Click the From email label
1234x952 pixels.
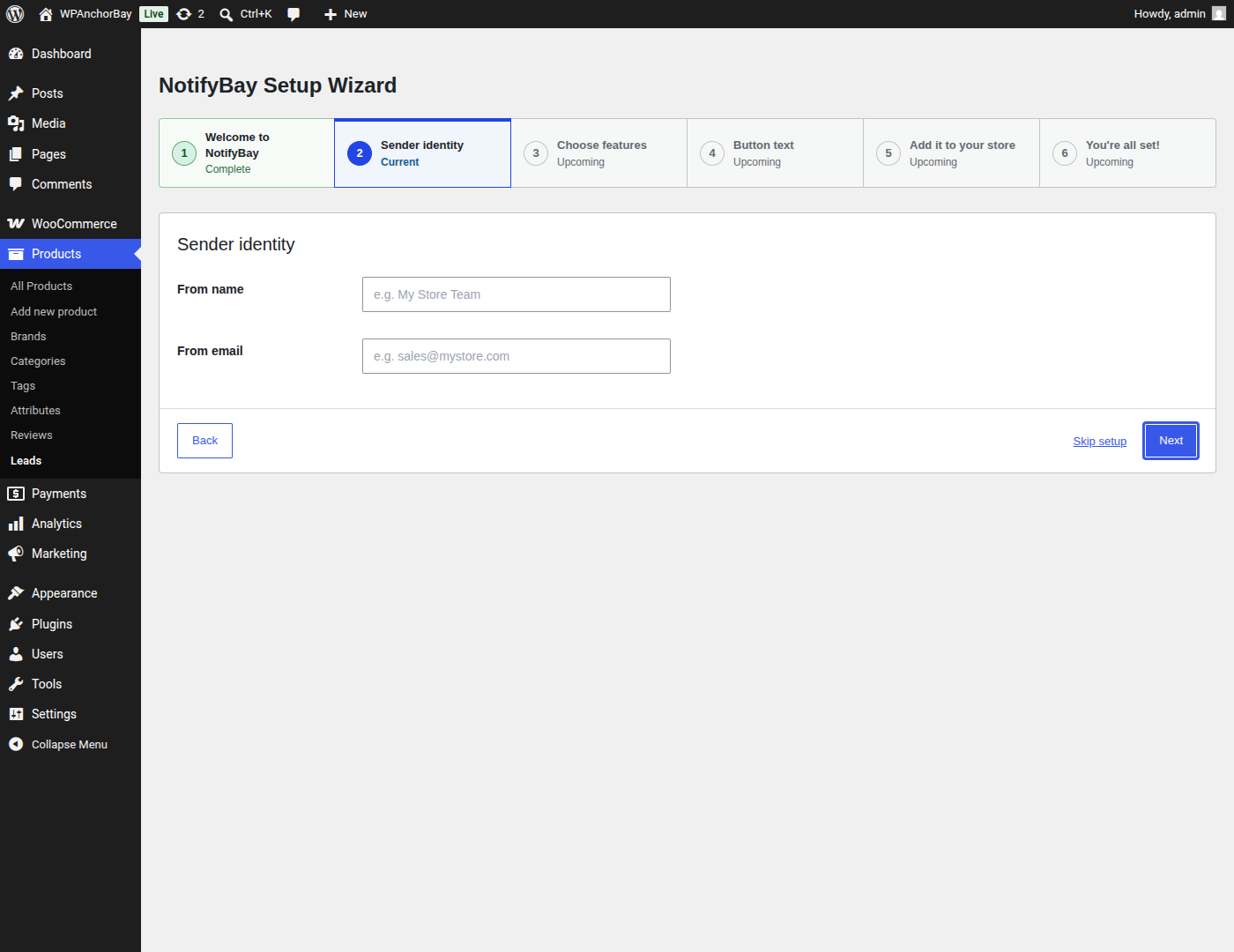tap(210, 351)
